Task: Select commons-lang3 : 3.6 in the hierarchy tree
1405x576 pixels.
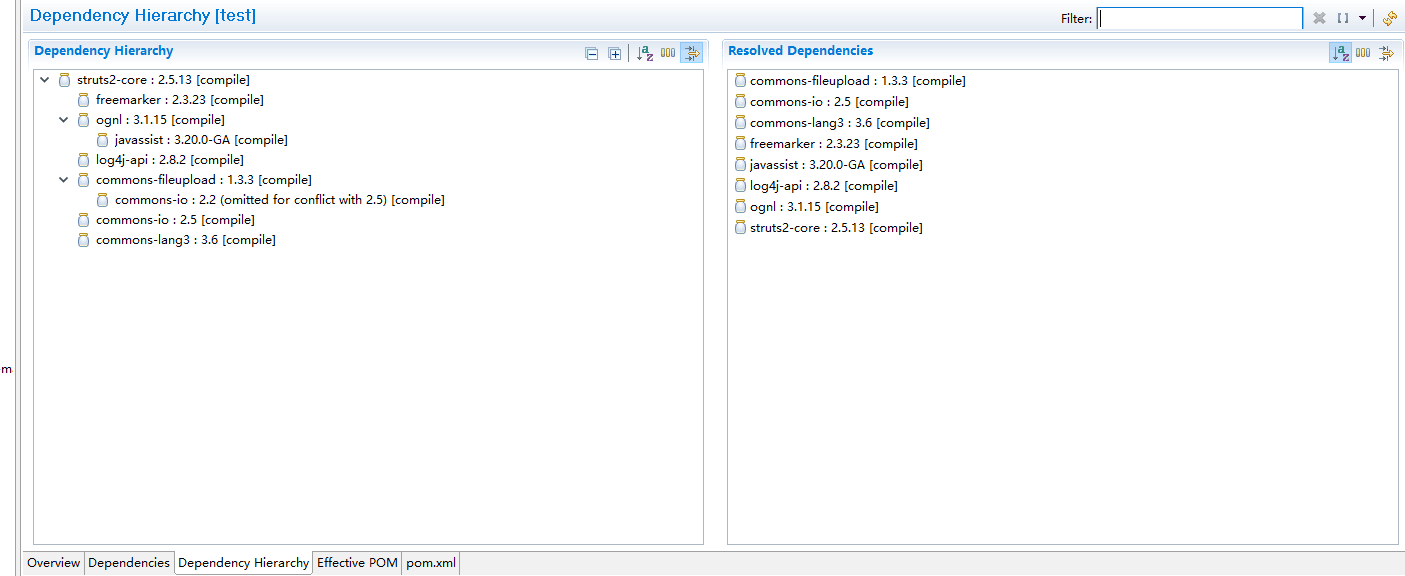Action: pyautogui.click(x=186, y=240)
